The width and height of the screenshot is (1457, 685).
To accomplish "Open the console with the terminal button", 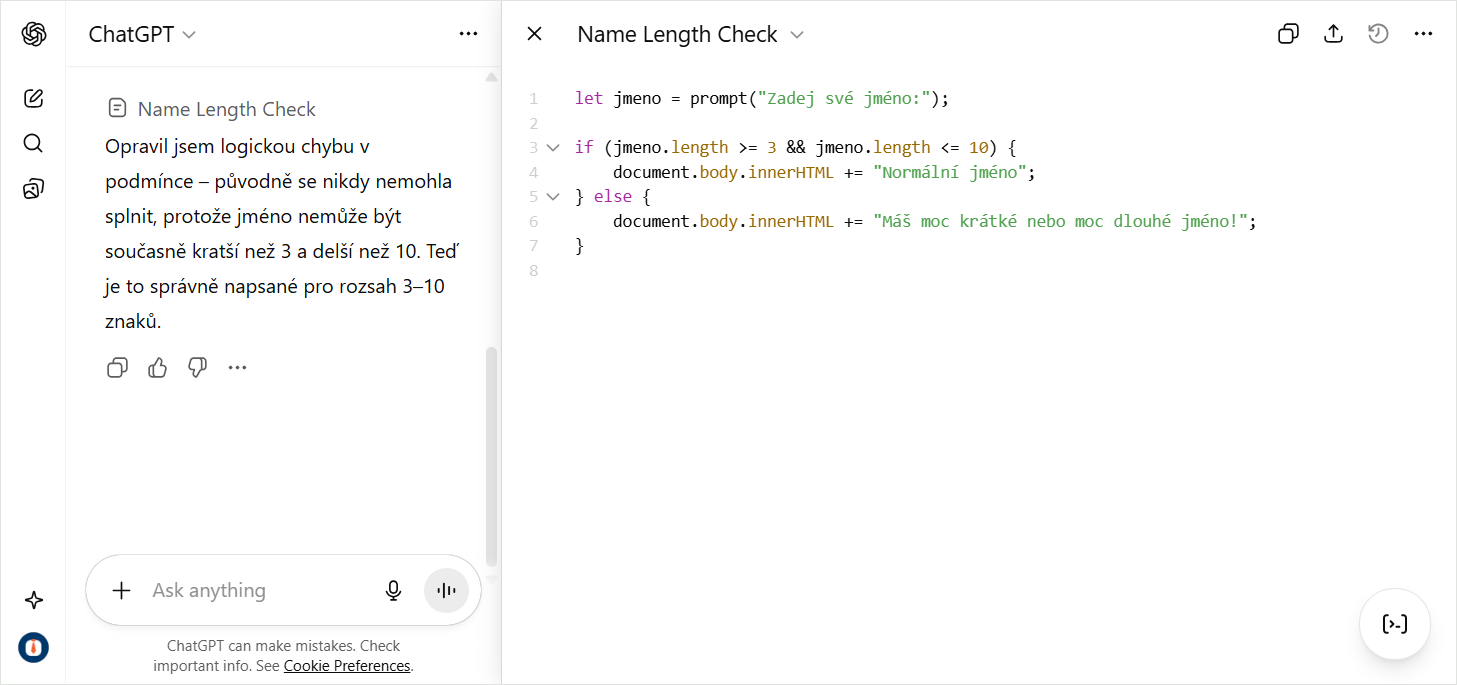I will tap(1394, 623).
